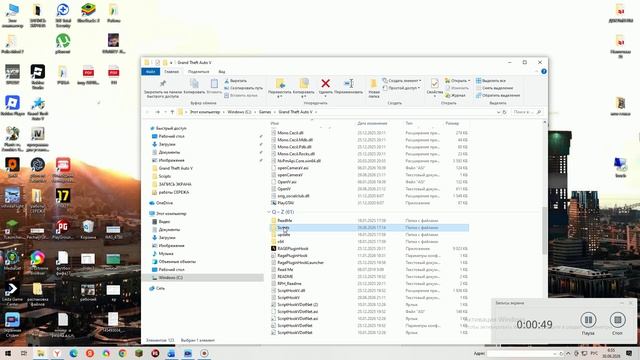Screen dimensions: 640x360
Task: Open the File (Файл) tab
Action: pyautogui.click(x=151, y=72)
